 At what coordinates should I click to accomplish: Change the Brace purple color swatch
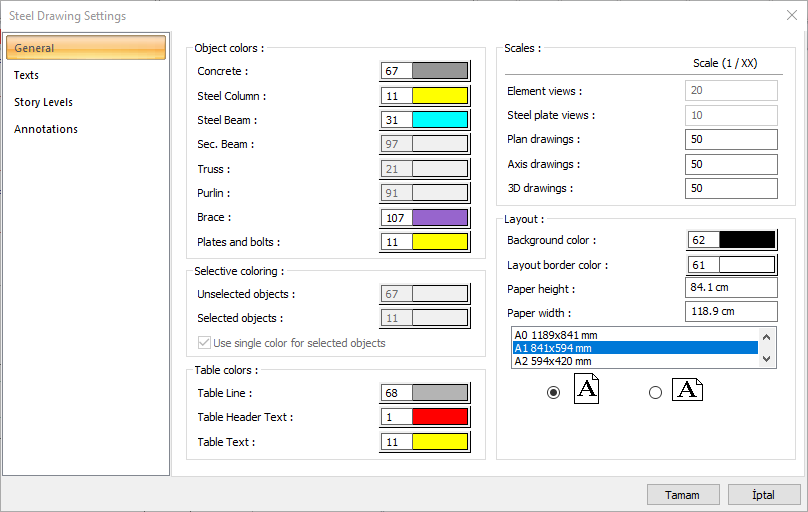tap(440, 217)
